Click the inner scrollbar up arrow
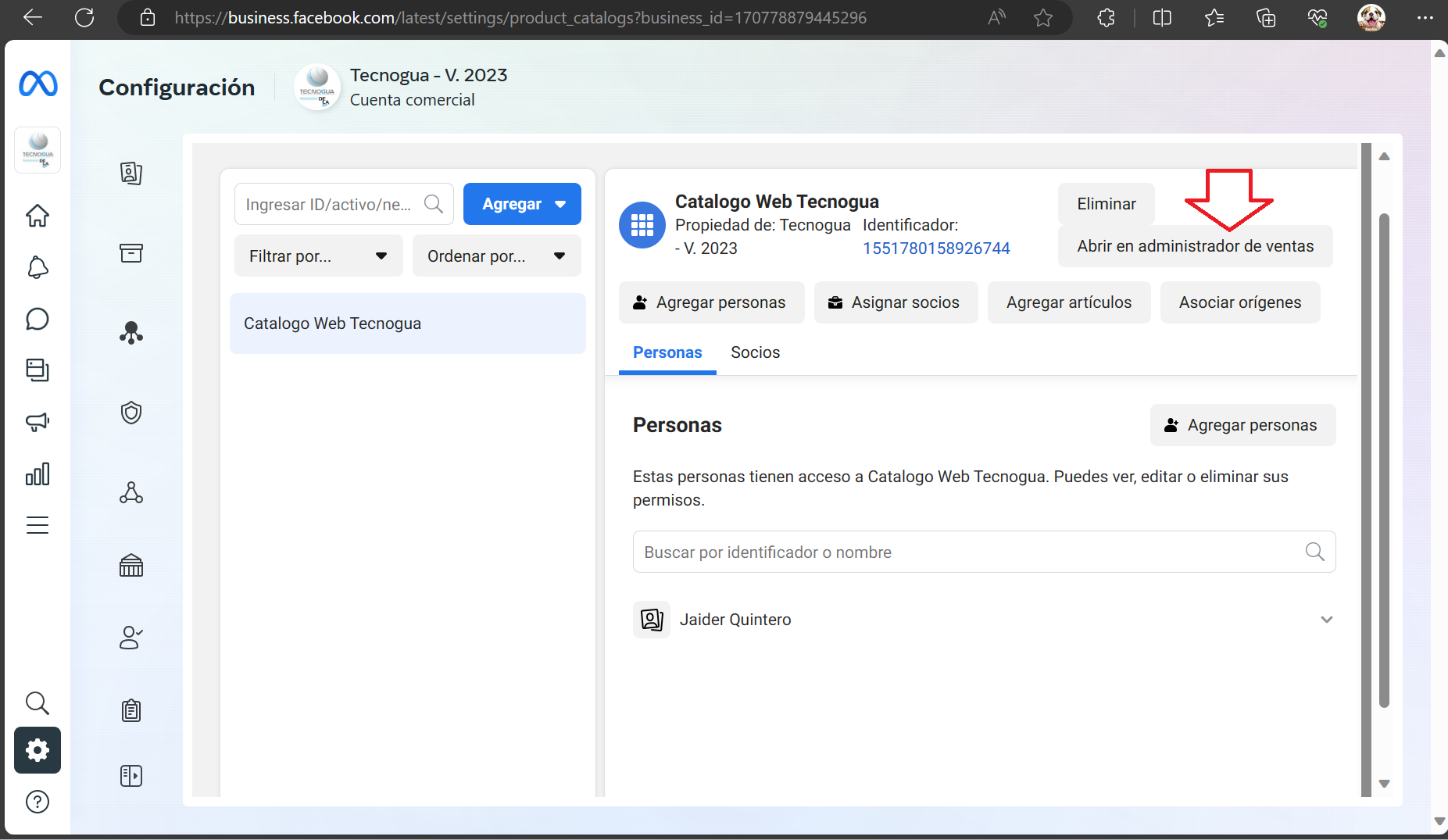The image size is (1448, 840). click(x=1384, y=156)
